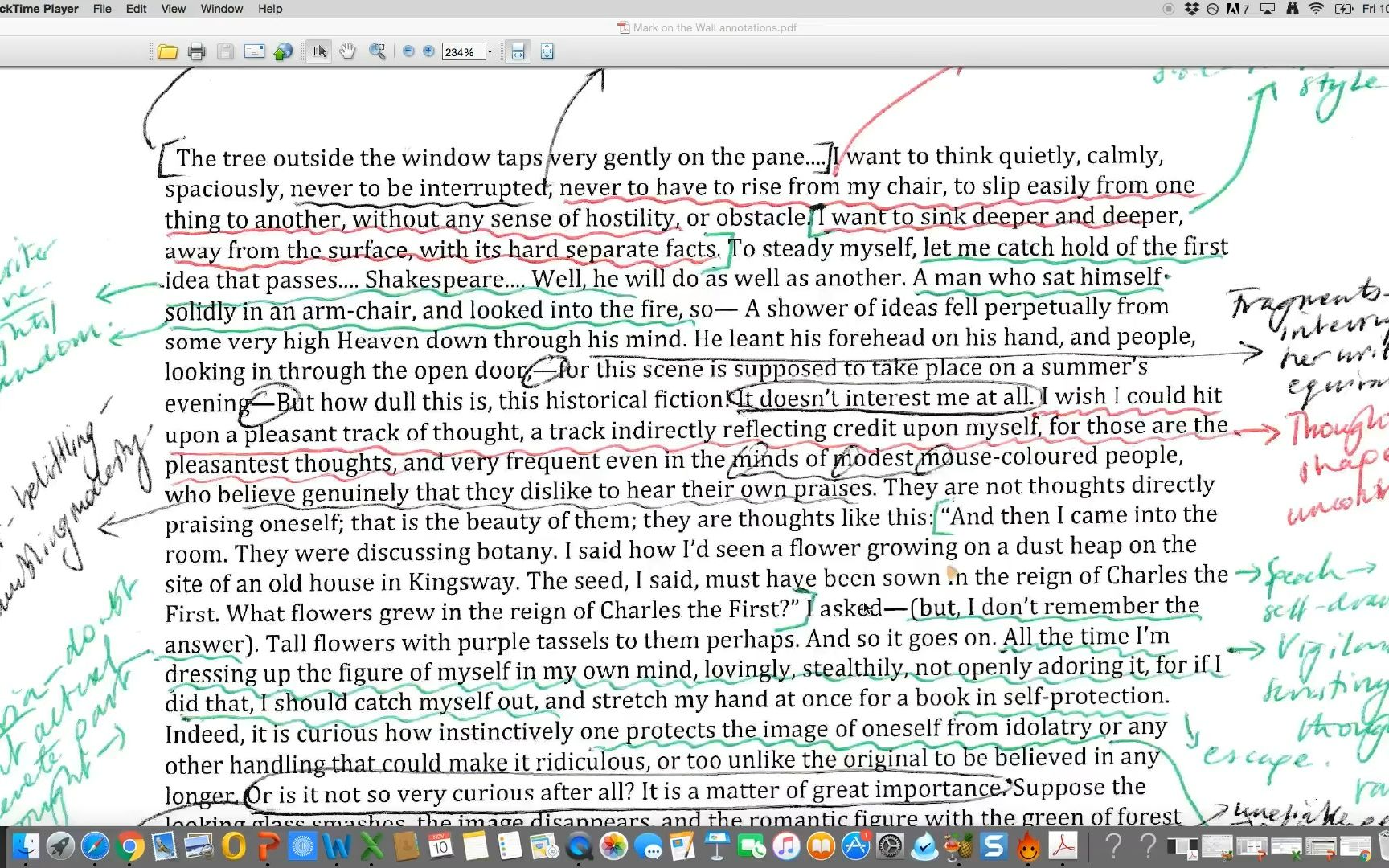Launch Microsoft Excel from the Dock
Image resolution: width=1389 pixels, height=868 pixels.
coord(371,846)
